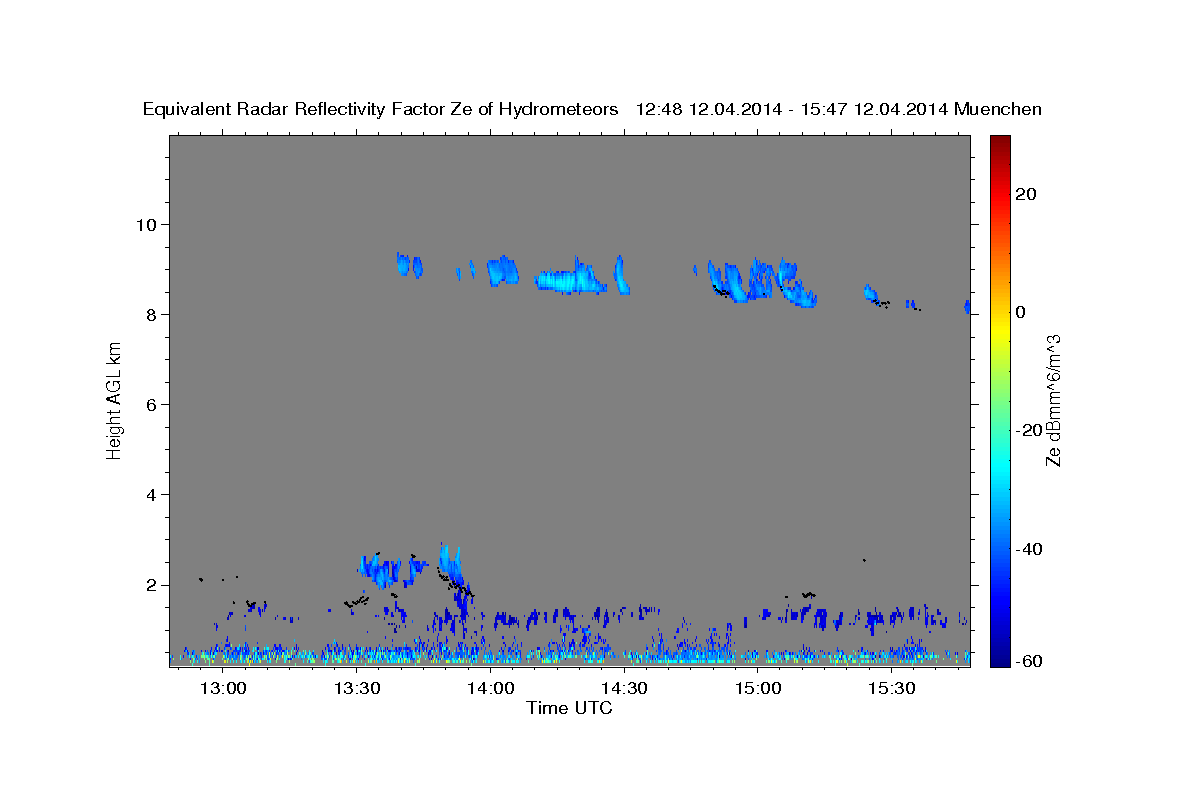Click the 'Time UTC' axis label
This screenshot has width=1200, height=800.
pyautogui.click(x=569, y=708)
